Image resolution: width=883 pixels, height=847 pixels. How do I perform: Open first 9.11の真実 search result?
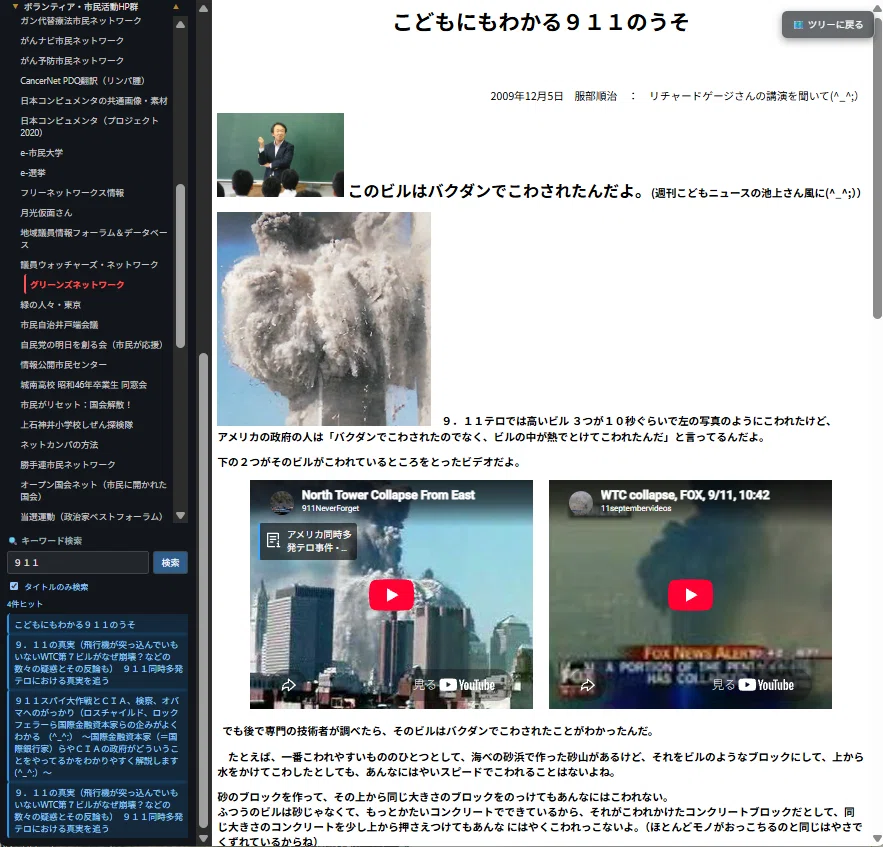tap(97, 663)
